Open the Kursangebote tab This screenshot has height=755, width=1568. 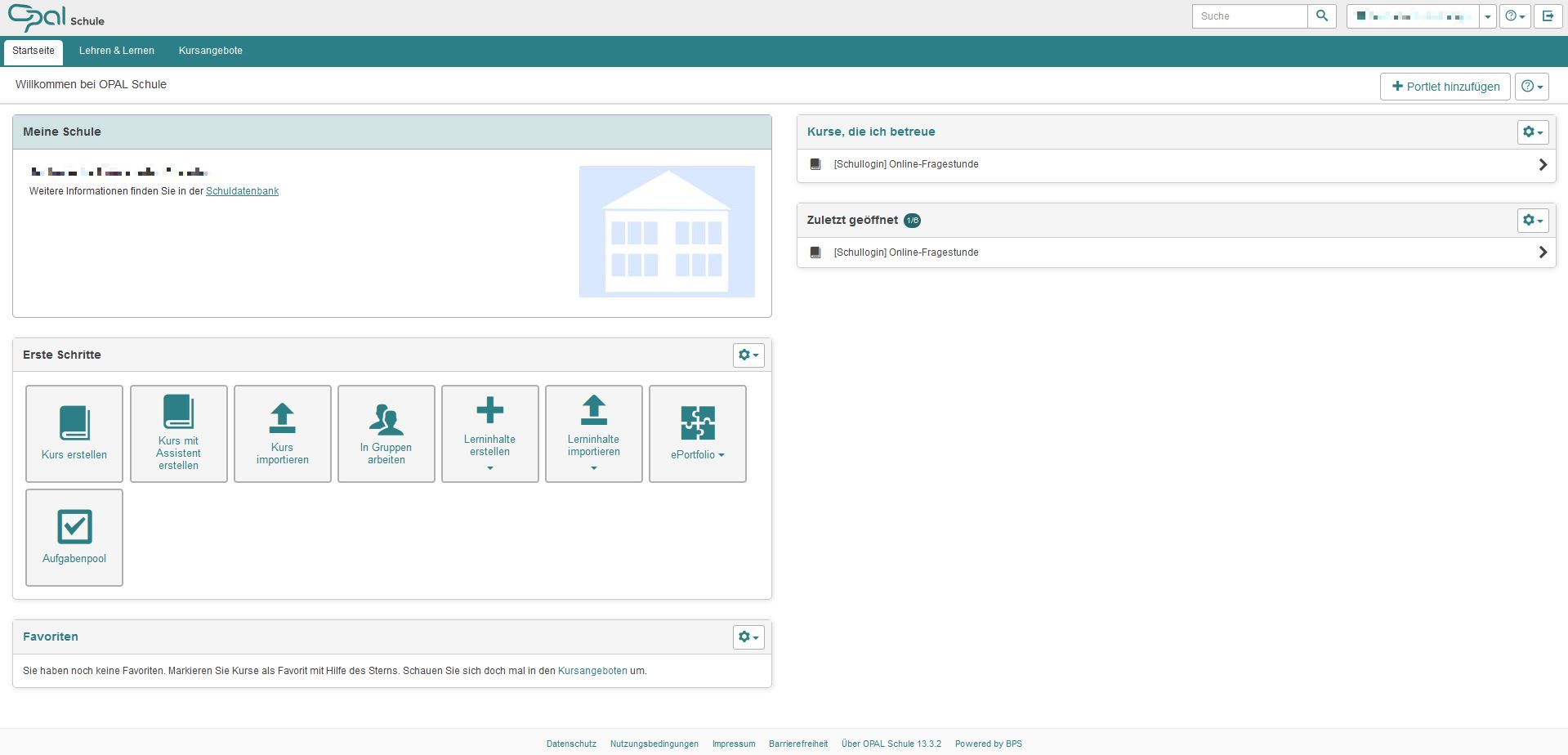211,51
